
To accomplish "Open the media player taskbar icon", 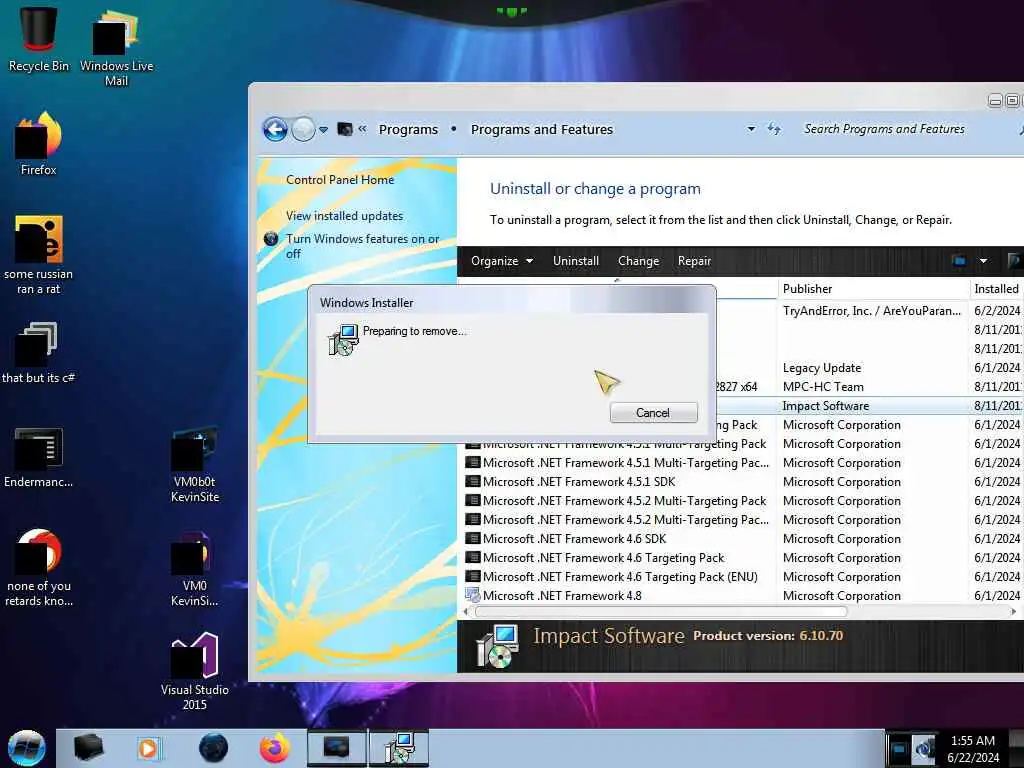I will pyautogui.click(x=148, y=748).
